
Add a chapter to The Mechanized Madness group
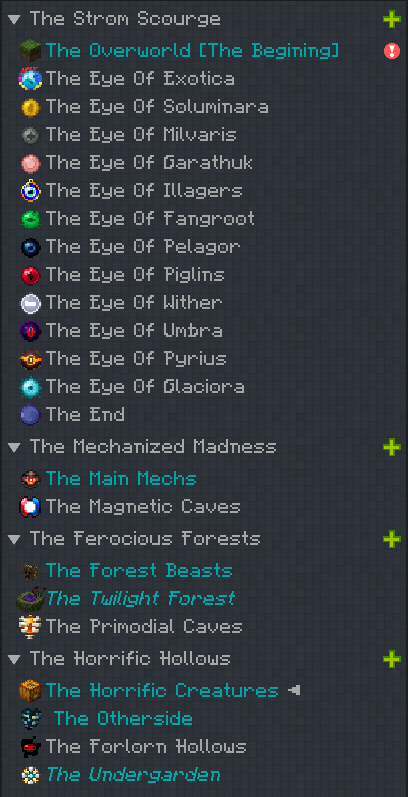pos(392,447)
